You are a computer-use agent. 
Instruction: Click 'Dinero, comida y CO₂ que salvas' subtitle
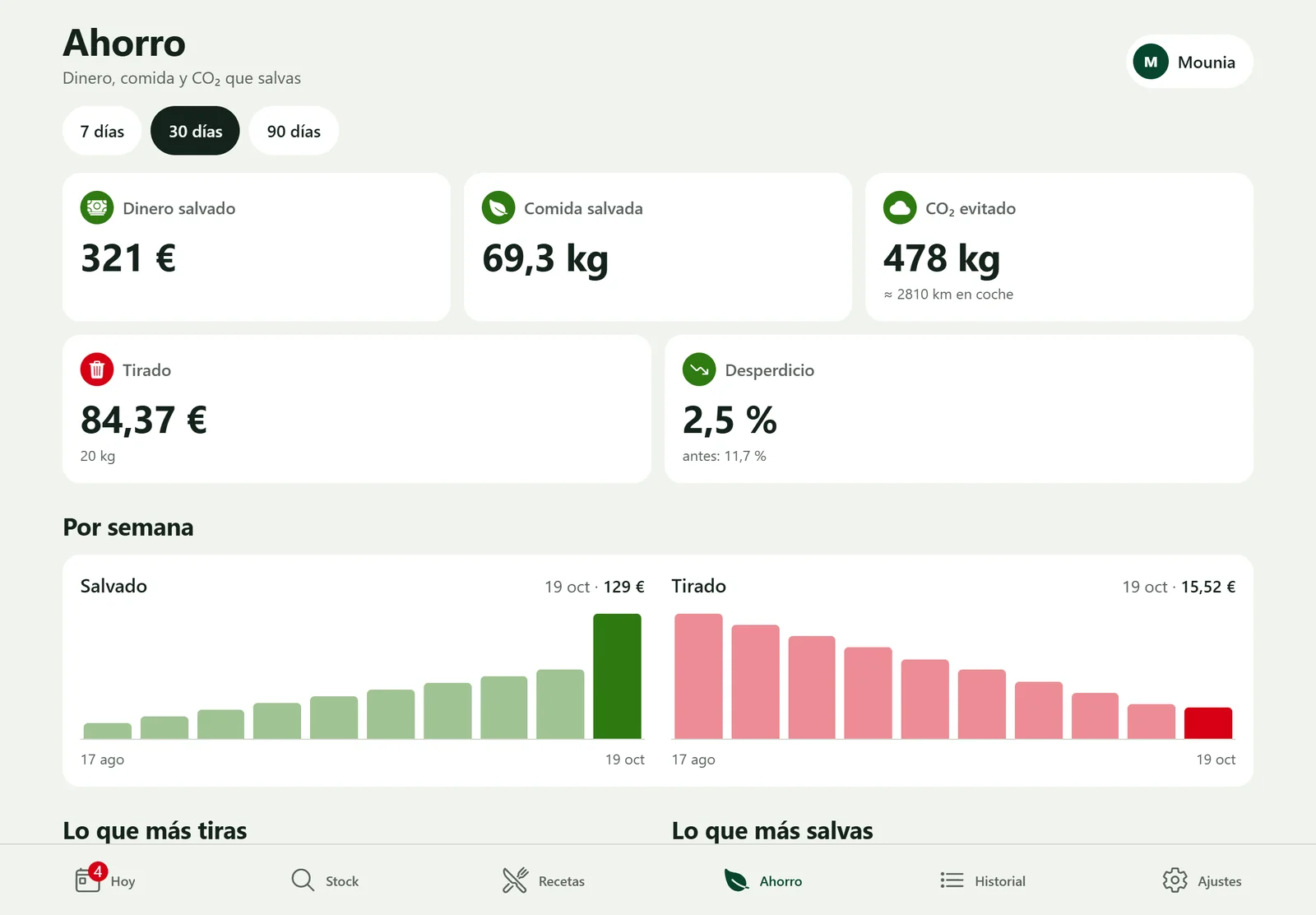point(182,78)
